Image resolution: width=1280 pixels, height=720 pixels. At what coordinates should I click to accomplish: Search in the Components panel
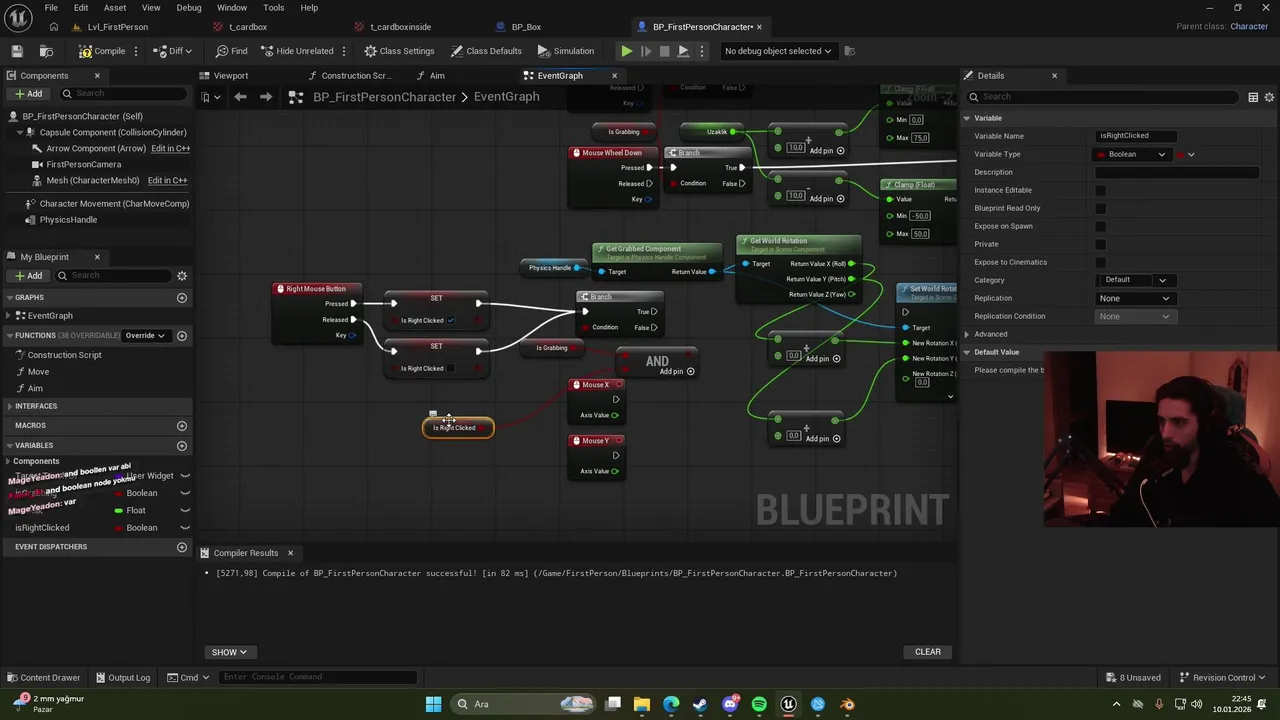[x=122, y=94]
